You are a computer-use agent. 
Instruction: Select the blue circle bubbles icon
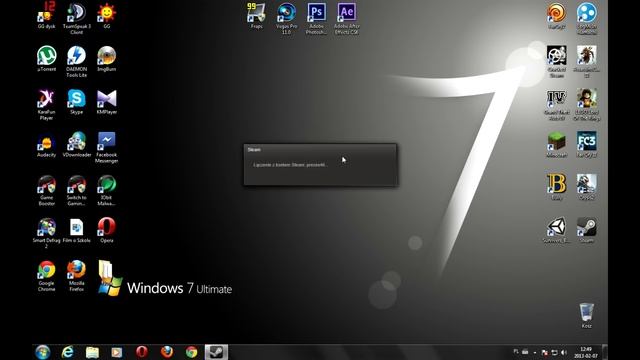(x=587, y=18)
